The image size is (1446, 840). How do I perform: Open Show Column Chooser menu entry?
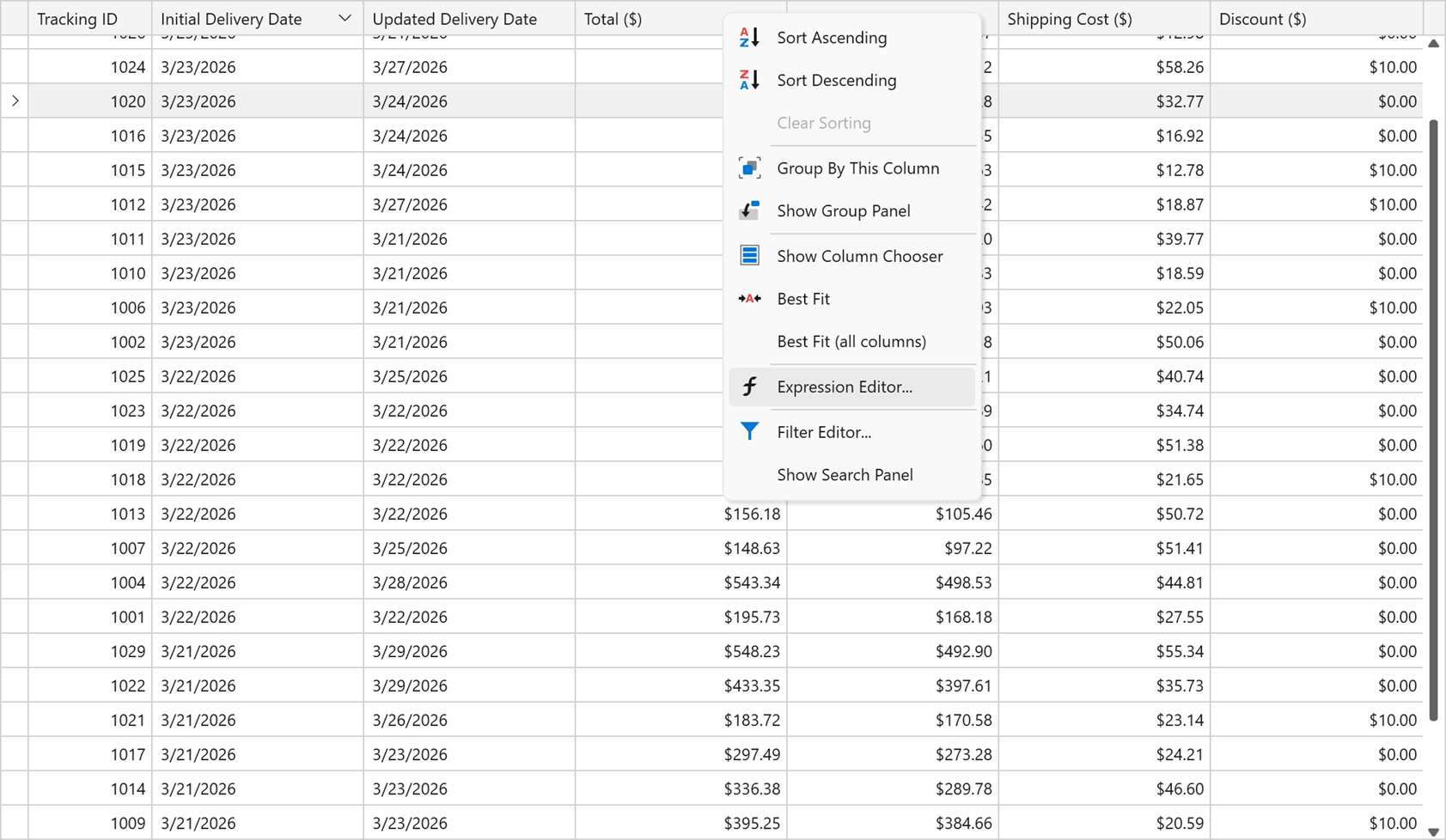pos(852,256)
